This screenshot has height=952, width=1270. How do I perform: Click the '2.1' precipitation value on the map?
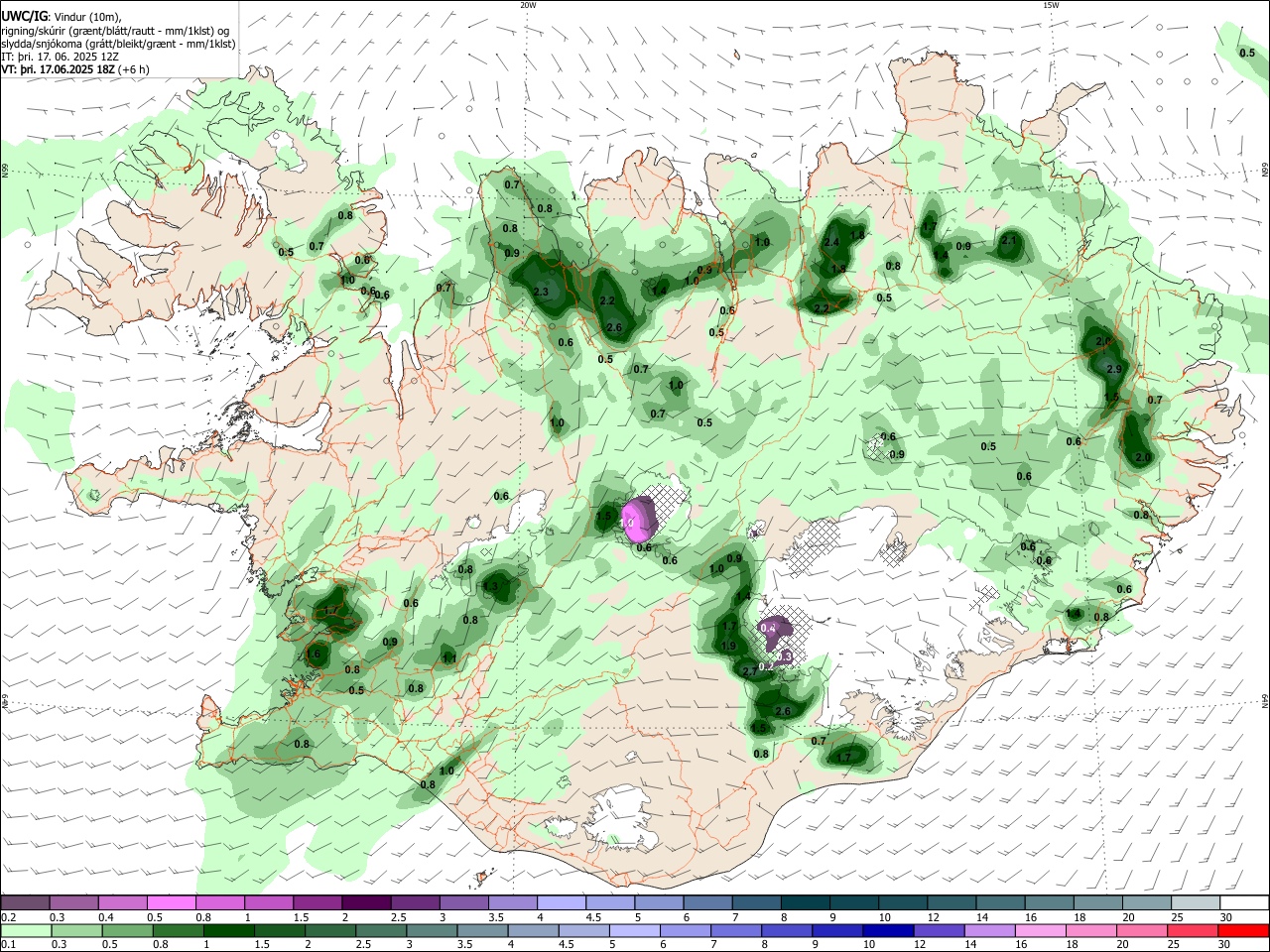1009,240
